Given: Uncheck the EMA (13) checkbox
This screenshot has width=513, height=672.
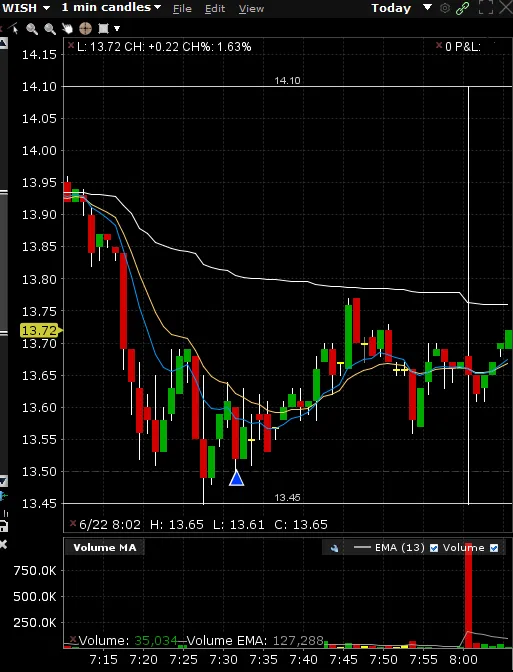Looking at the screenshot, I should (434, 548).
